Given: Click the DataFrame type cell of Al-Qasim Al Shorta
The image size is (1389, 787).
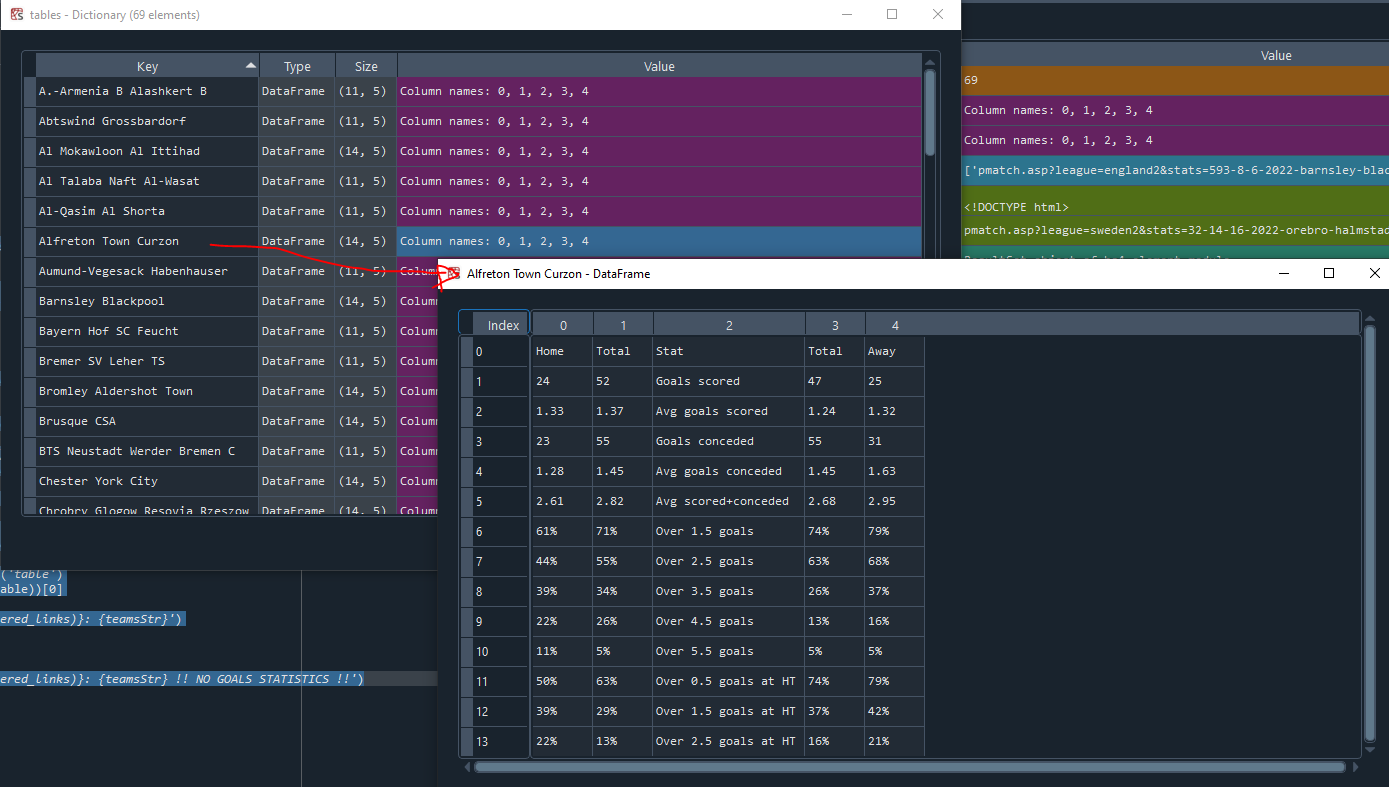Looking at the screenshot, I should [x=297, y=211].
